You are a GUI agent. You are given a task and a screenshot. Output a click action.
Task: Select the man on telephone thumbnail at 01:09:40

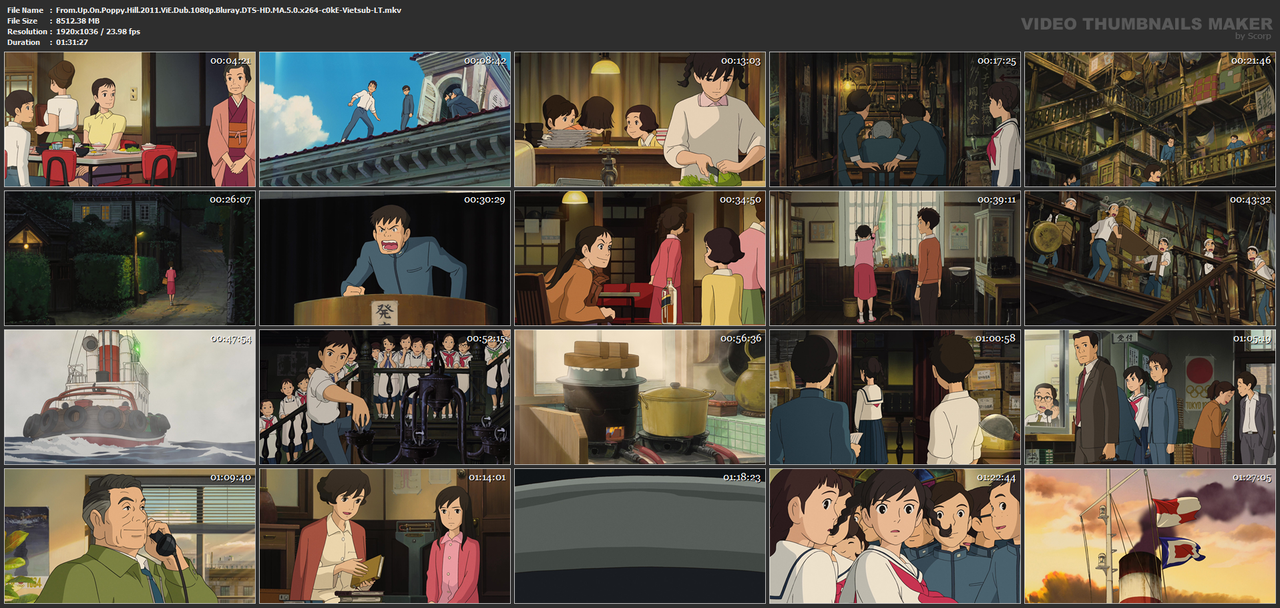(130, 536)
